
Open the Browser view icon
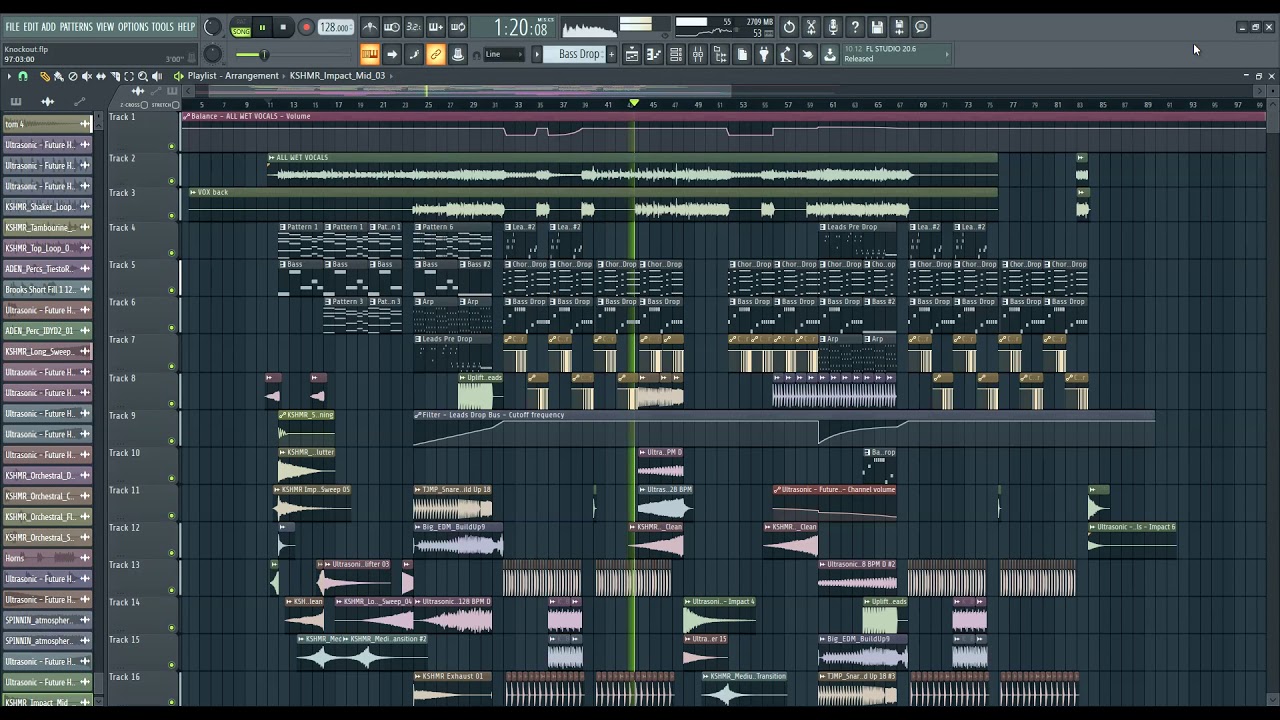720,54
